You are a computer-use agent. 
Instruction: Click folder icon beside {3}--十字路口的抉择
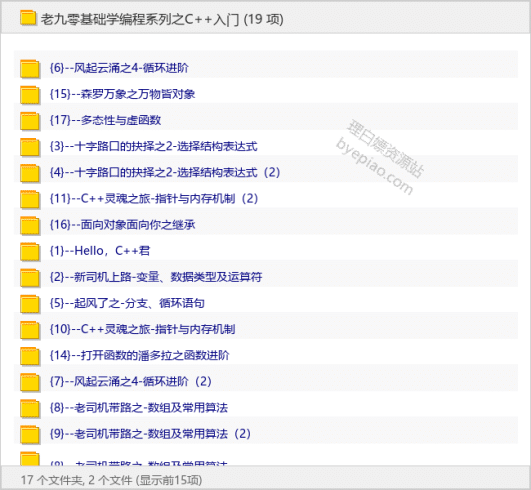pos(30,147)
